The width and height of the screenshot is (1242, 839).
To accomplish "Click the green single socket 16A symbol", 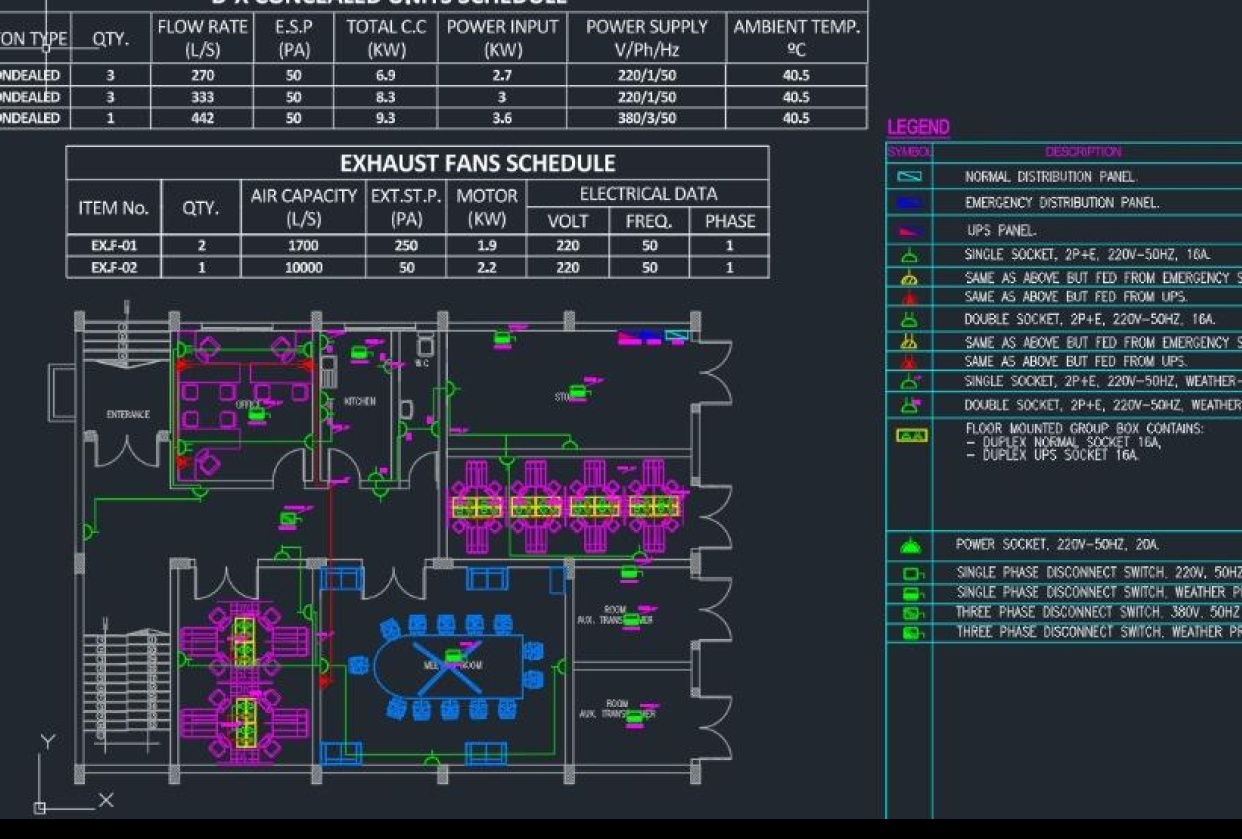I will coord(909,257).
